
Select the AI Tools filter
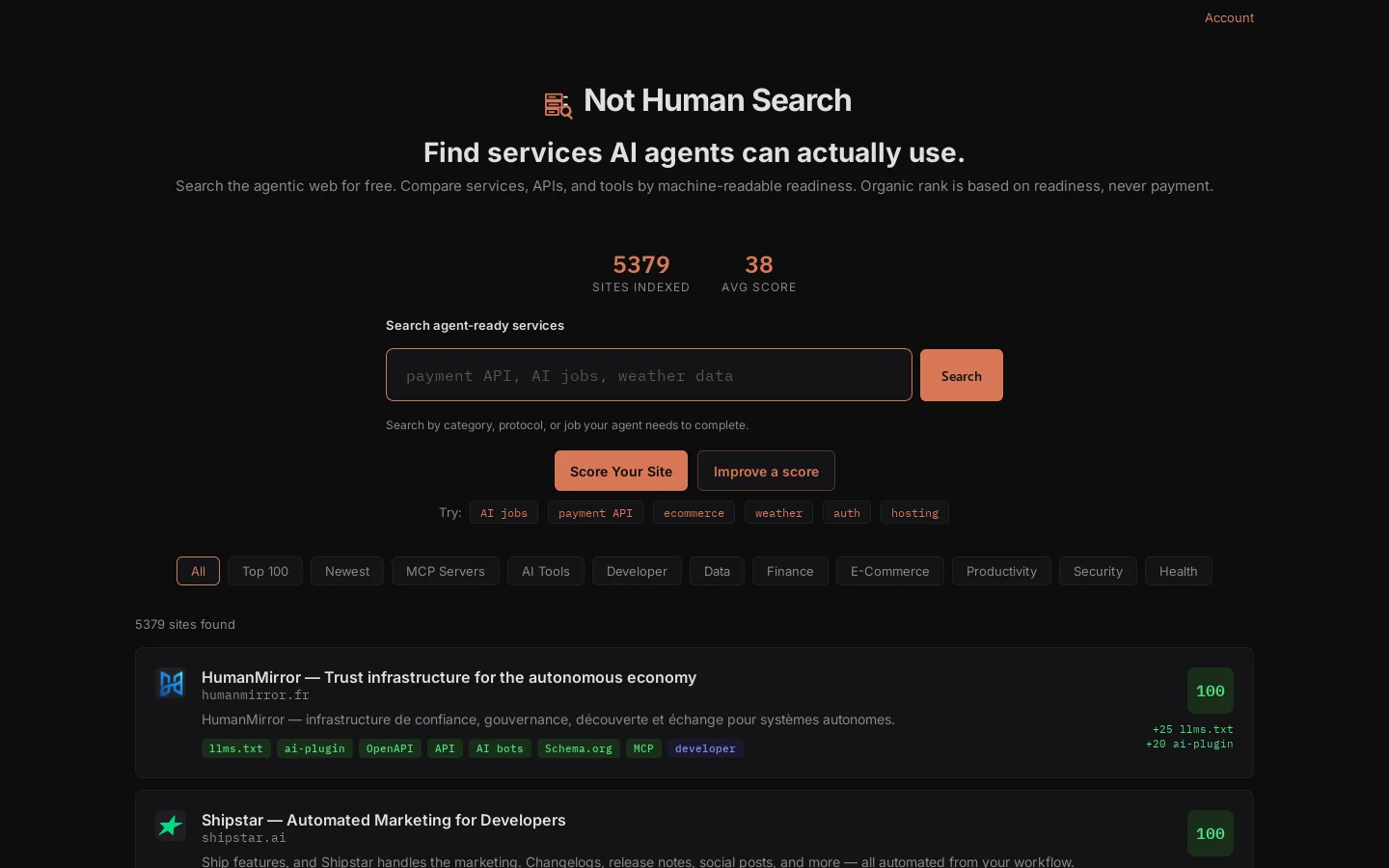pos(546,571)
